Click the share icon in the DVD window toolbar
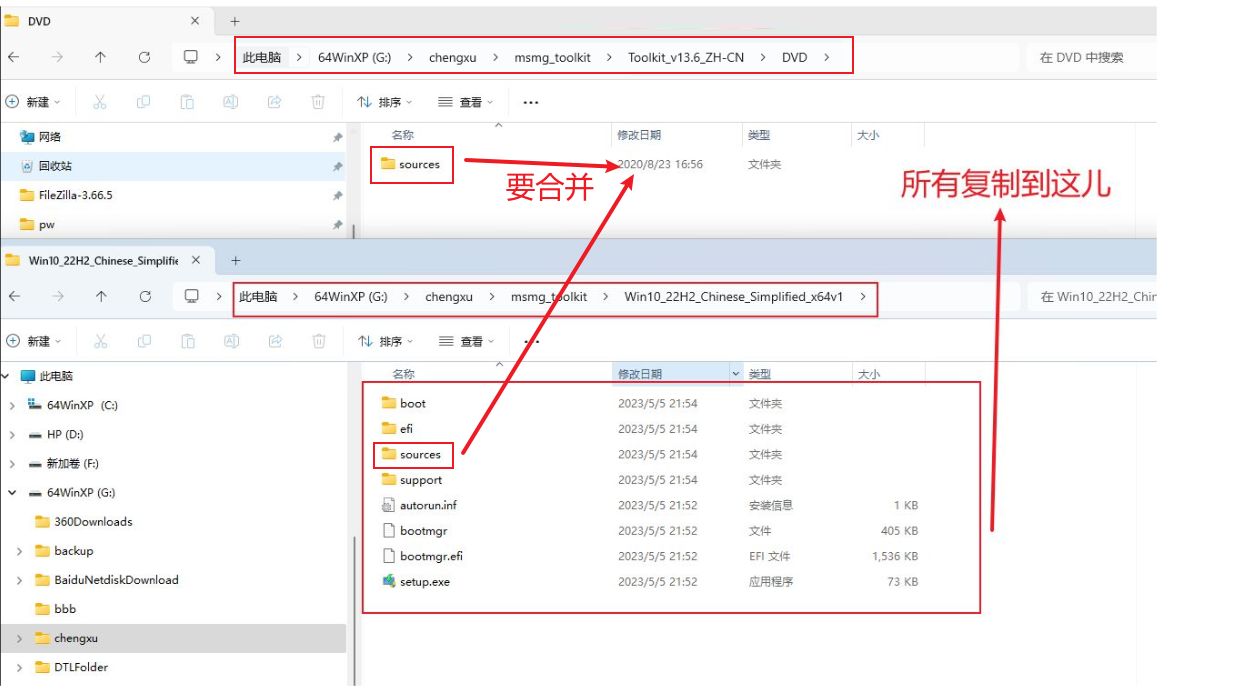The image size is (1248, 696). click(274, 102)
